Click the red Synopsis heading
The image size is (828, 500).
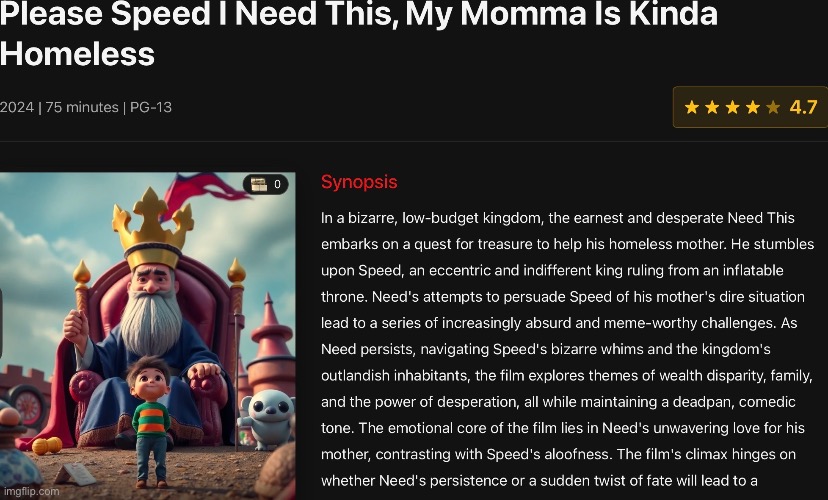click(359, 182)
